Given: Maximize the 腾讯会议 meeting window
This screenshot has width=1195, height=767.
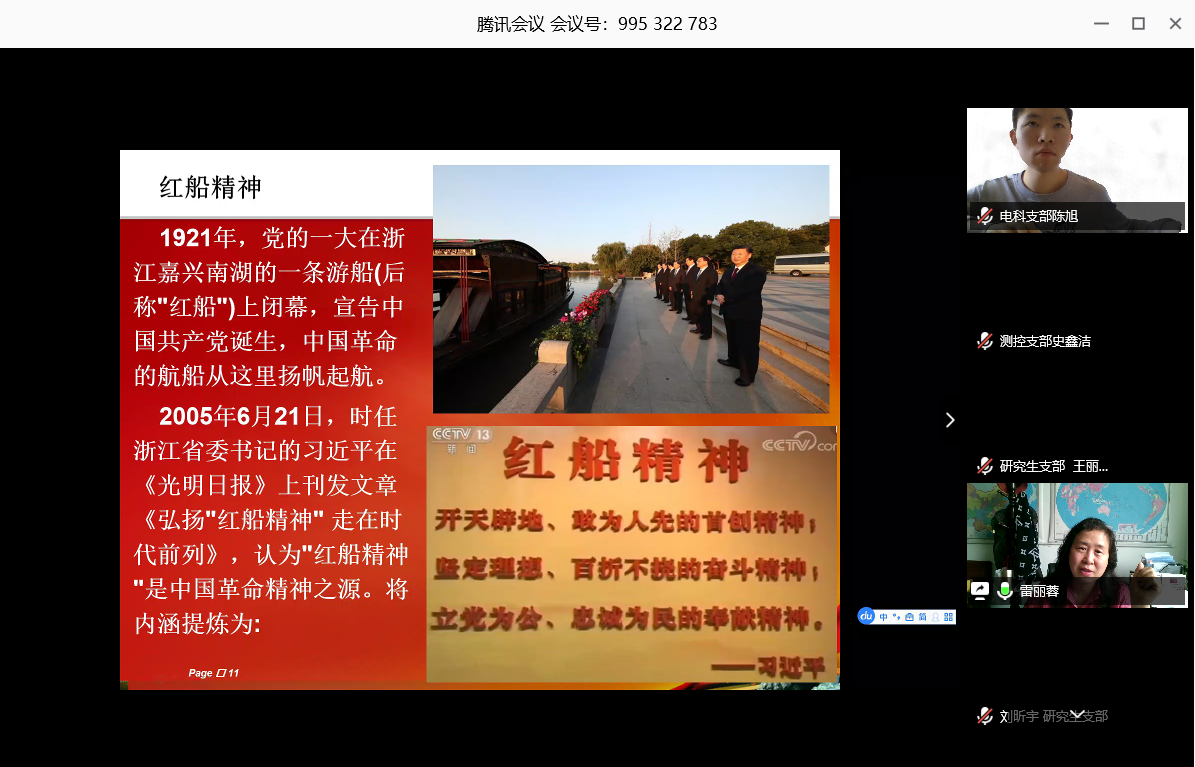Looking at the screenshot, I should coord(1138,24).
